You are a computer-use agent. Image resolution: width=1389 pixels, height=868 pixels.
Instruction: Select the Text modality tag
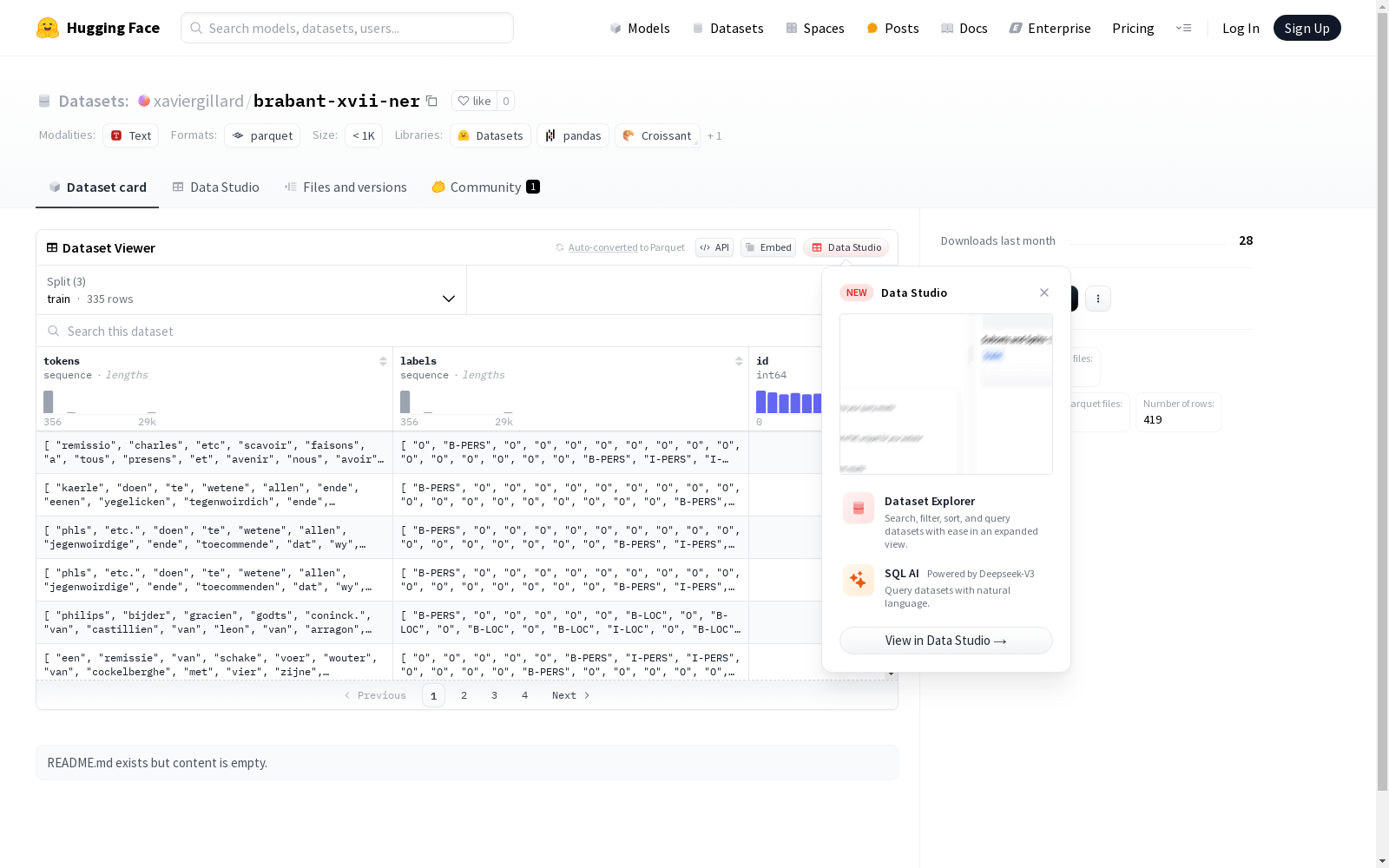[x=130, y=135]
